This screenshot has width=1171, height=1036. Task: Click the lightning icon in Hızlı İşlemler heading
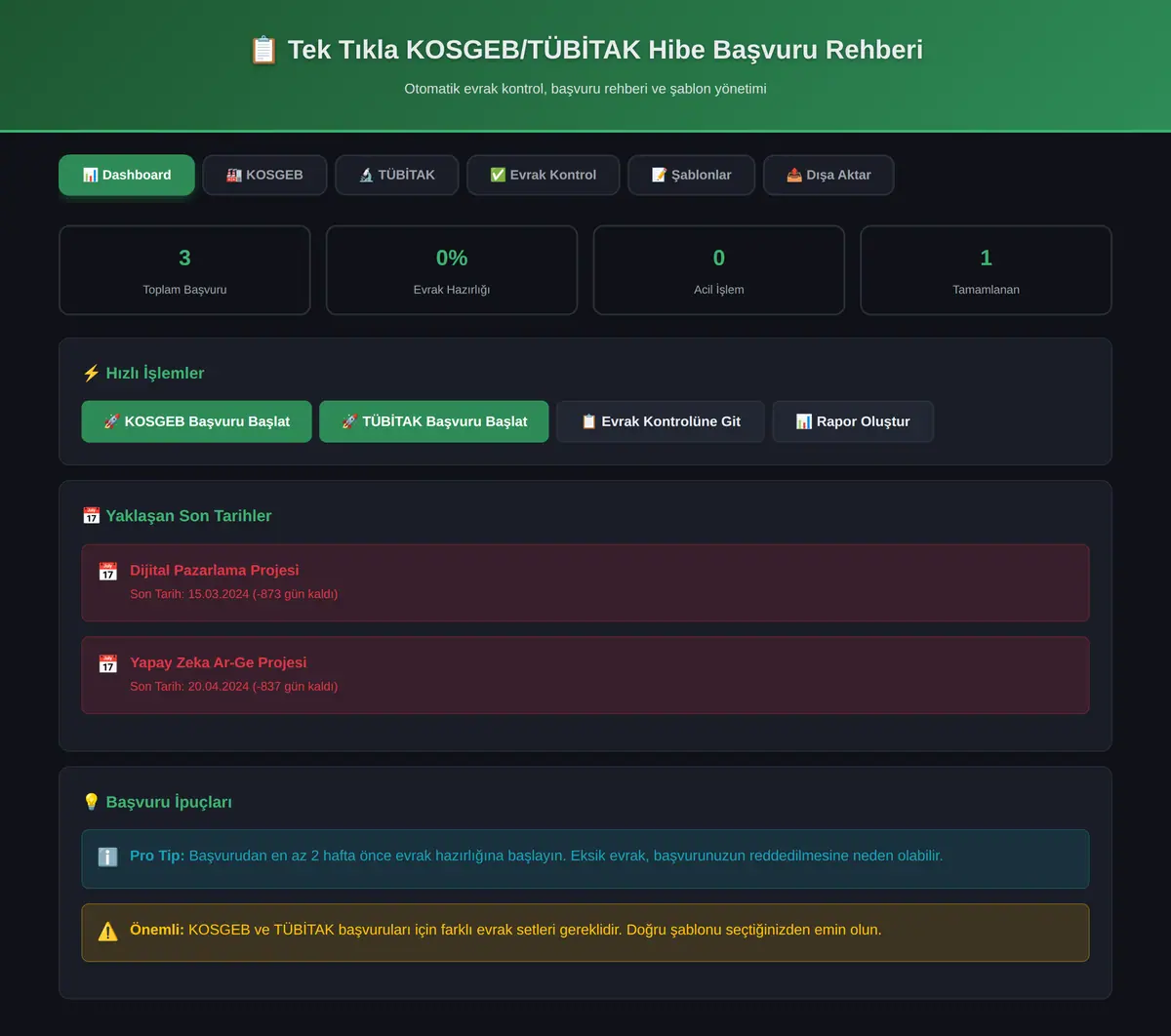(91, 374)
